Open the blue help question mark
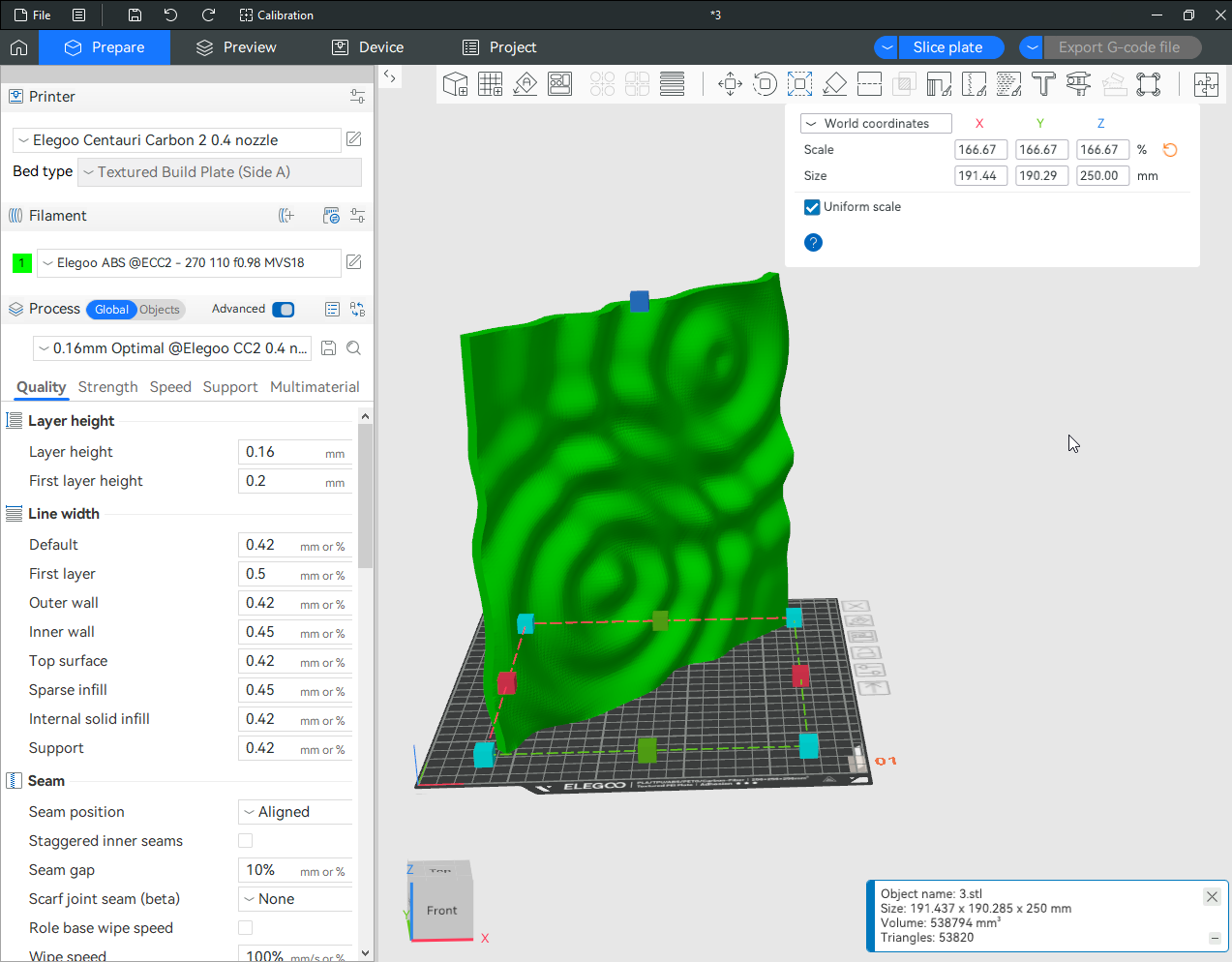This screenshot has height=962, width=1232. (x=813, y=242)
